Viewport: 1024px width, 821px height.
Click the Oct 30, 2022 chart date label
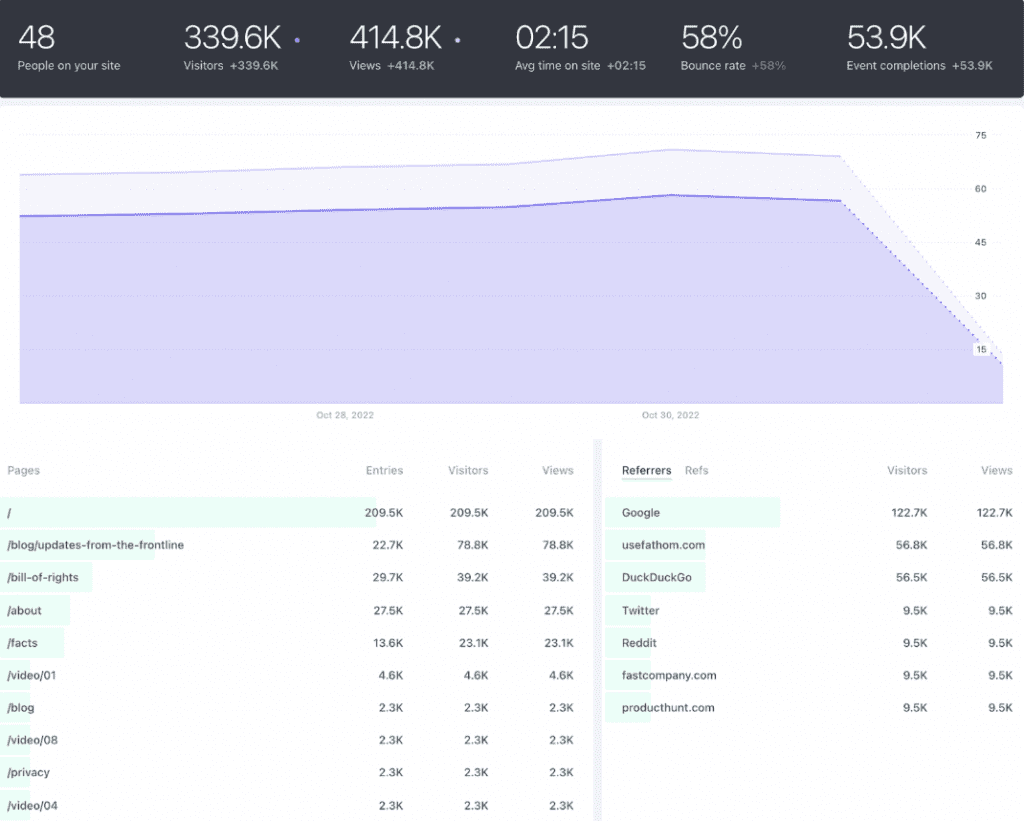[670, 415]
